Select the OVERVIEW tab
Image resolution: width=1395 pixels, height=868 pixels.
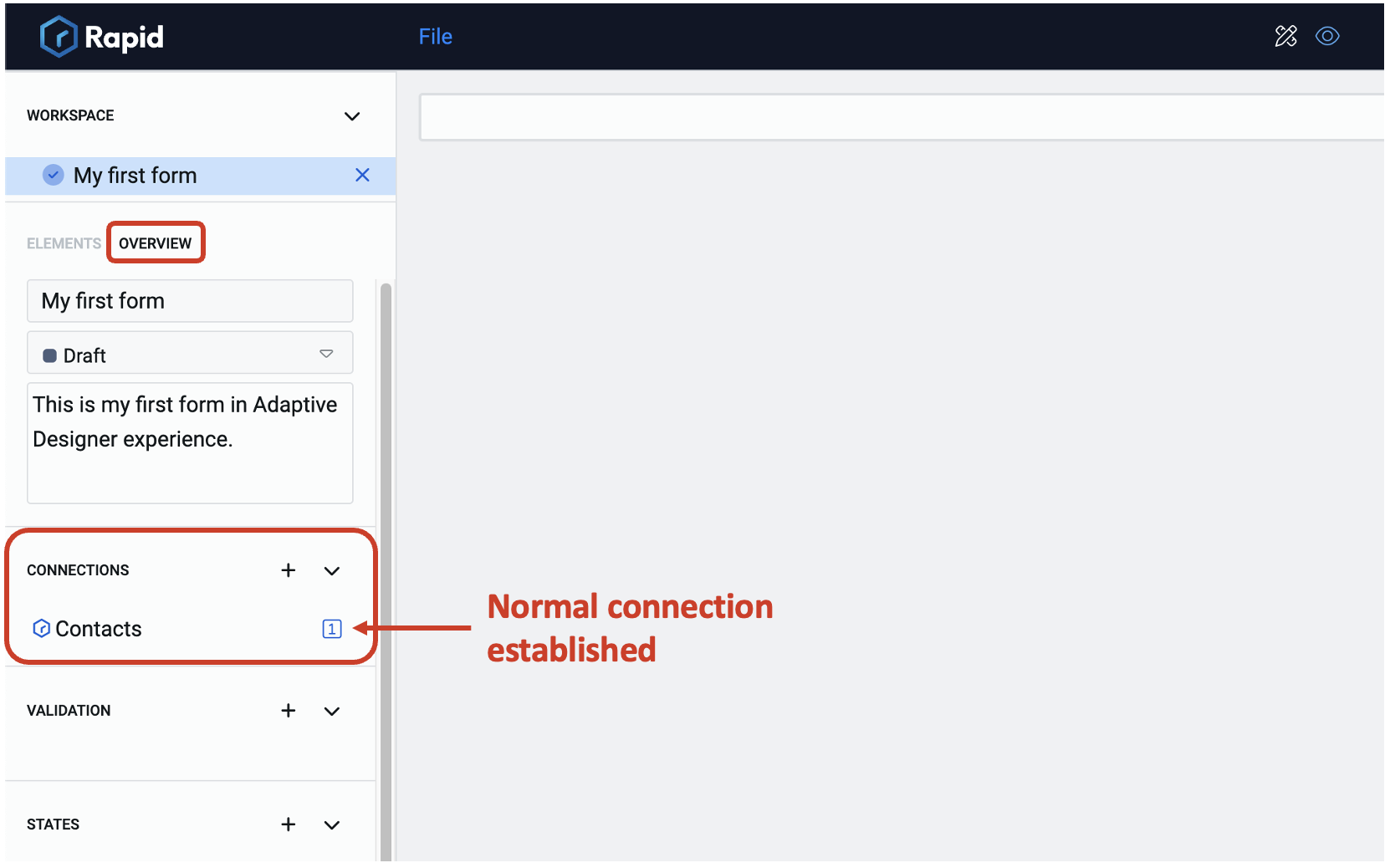[155, 243]
